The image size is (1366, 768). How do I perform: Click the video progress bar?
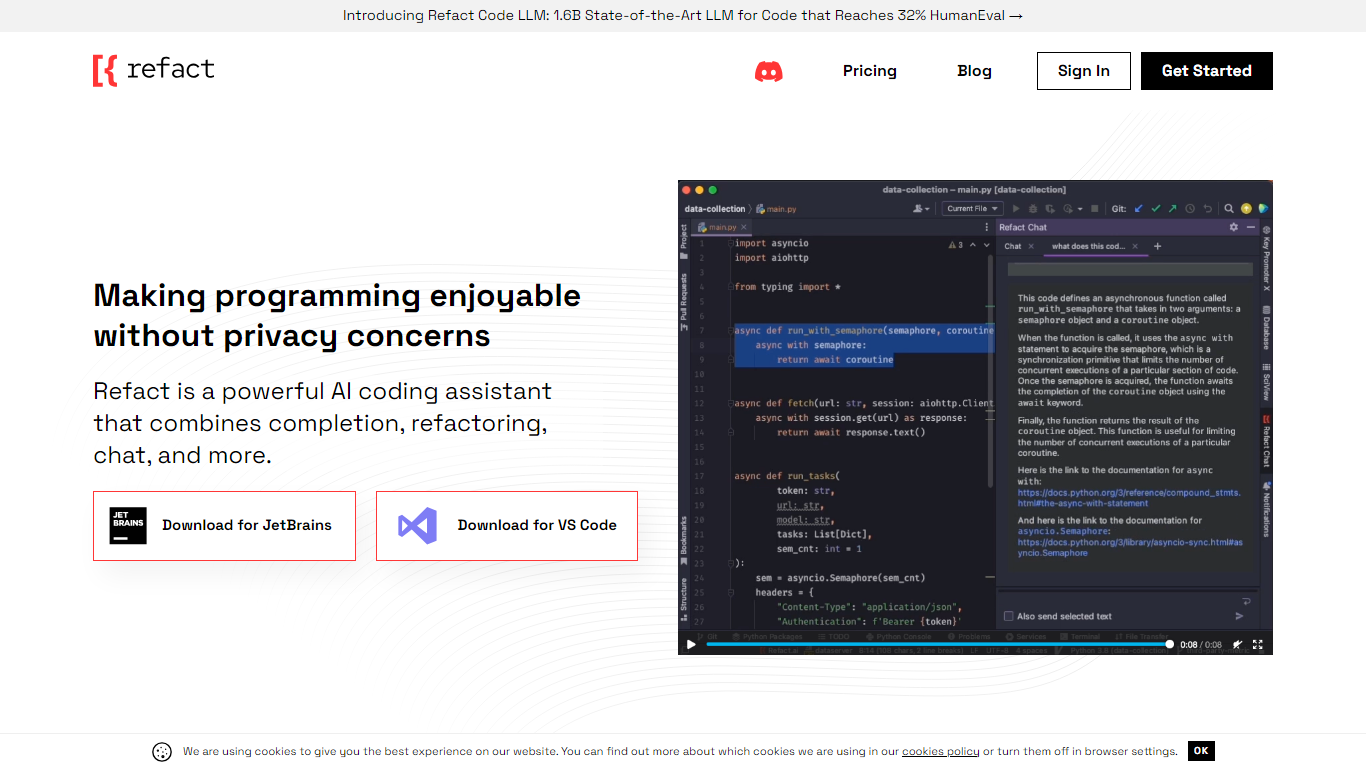pyautogui.click(x=935, y=645)
